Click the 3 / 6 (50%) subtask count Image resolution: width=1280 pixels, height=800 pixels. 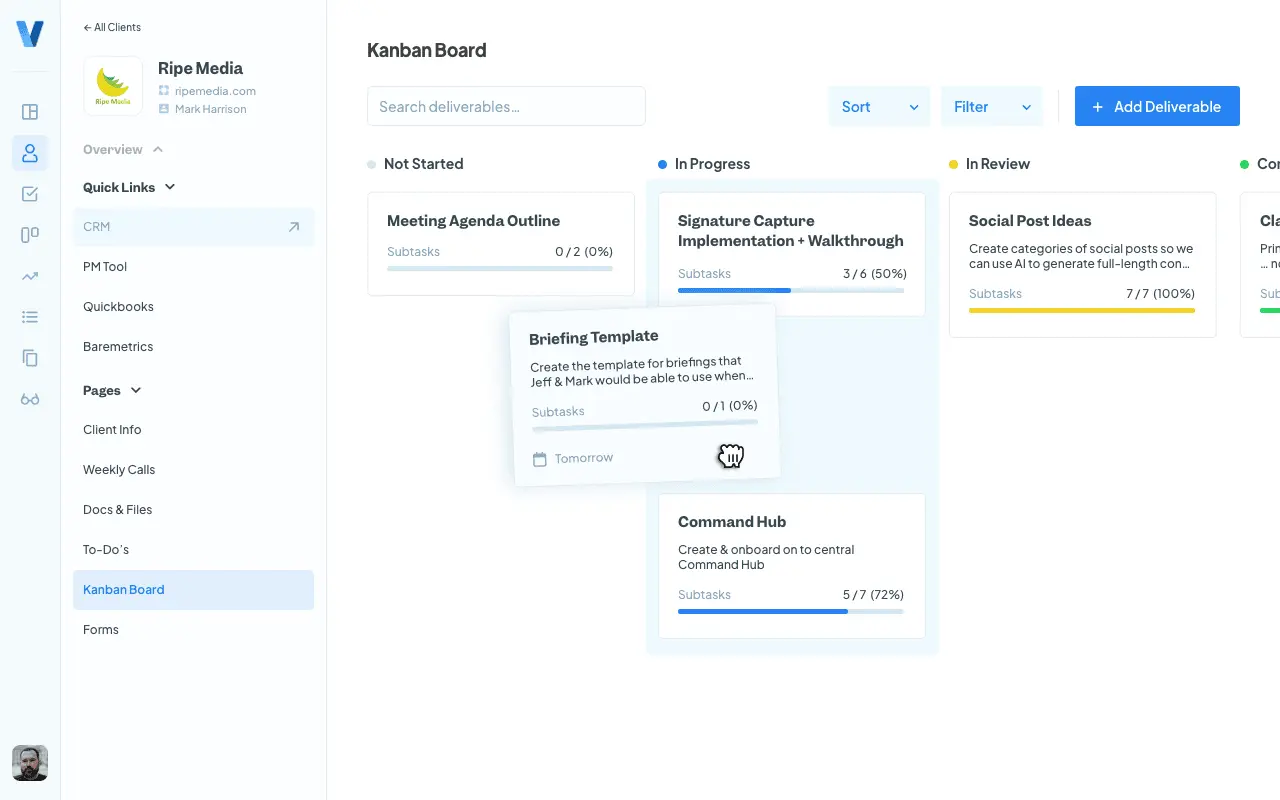874,274
